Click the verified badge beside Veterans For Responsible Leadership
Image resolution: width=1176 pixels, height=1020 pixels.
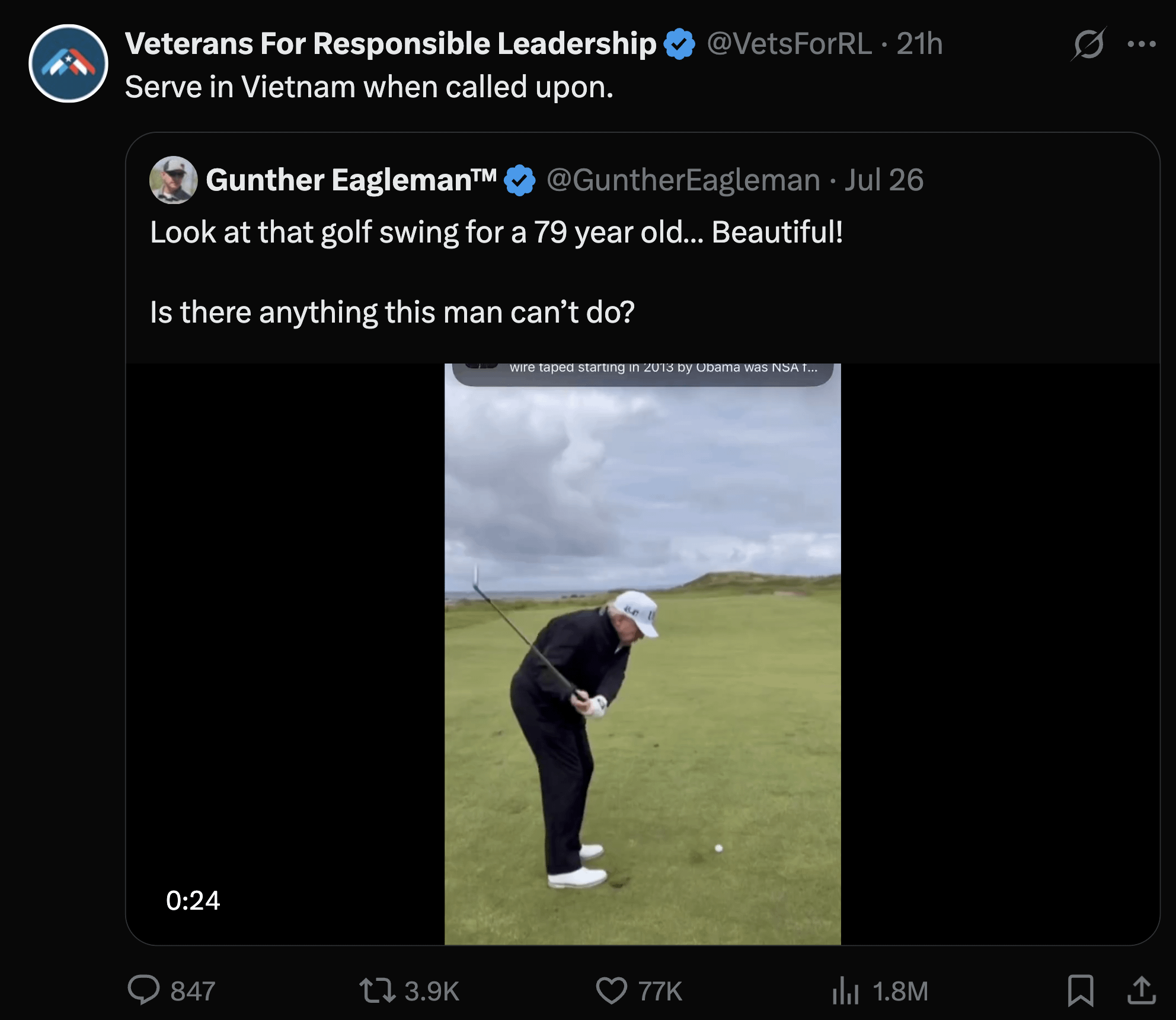point(679,44)
